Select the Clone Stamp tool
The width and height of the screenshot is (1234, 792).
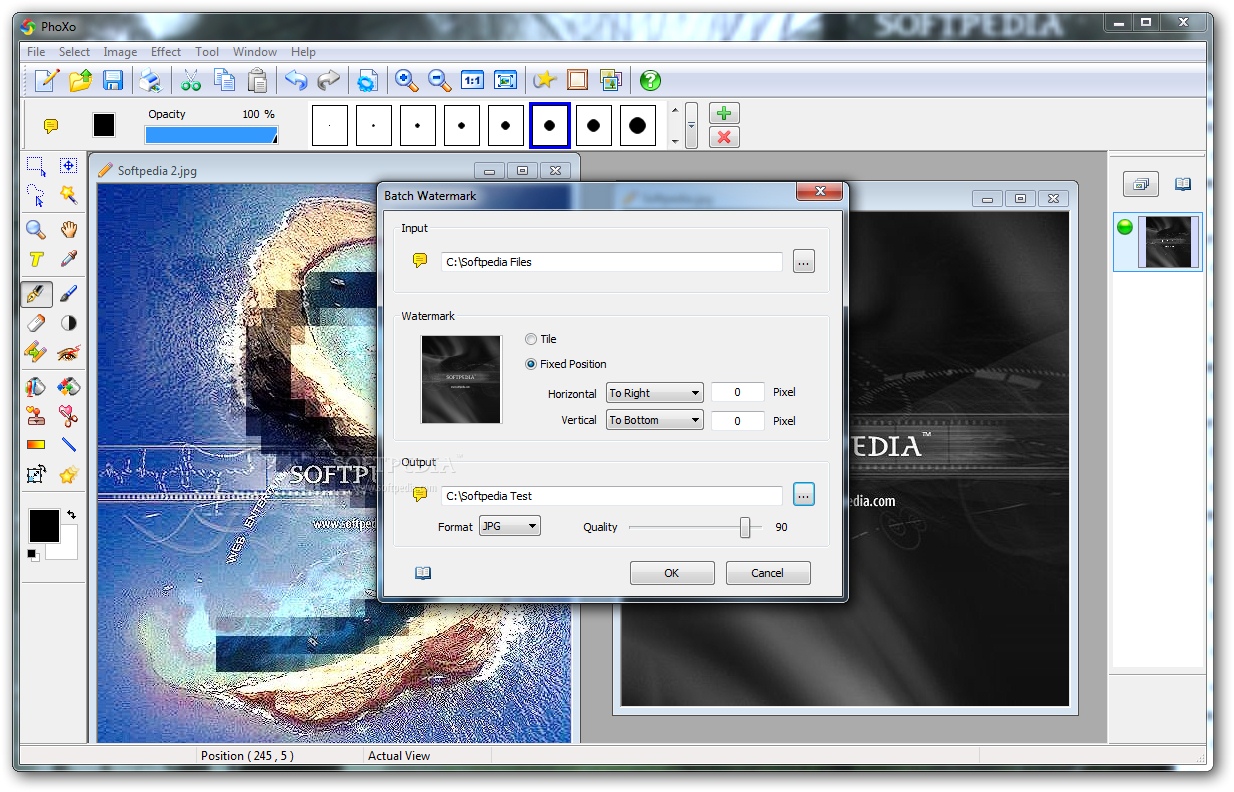point(36,416)
